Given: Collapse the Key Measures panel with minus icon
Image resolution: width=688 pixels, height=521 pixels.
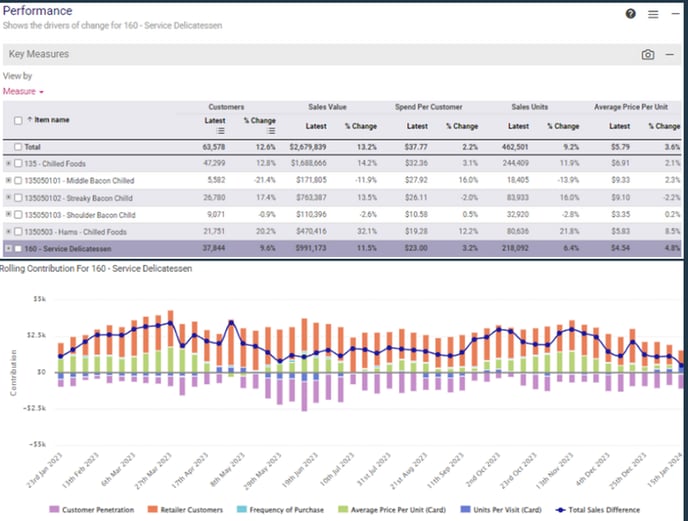Looking at the screenshot, I should [670, 55].
